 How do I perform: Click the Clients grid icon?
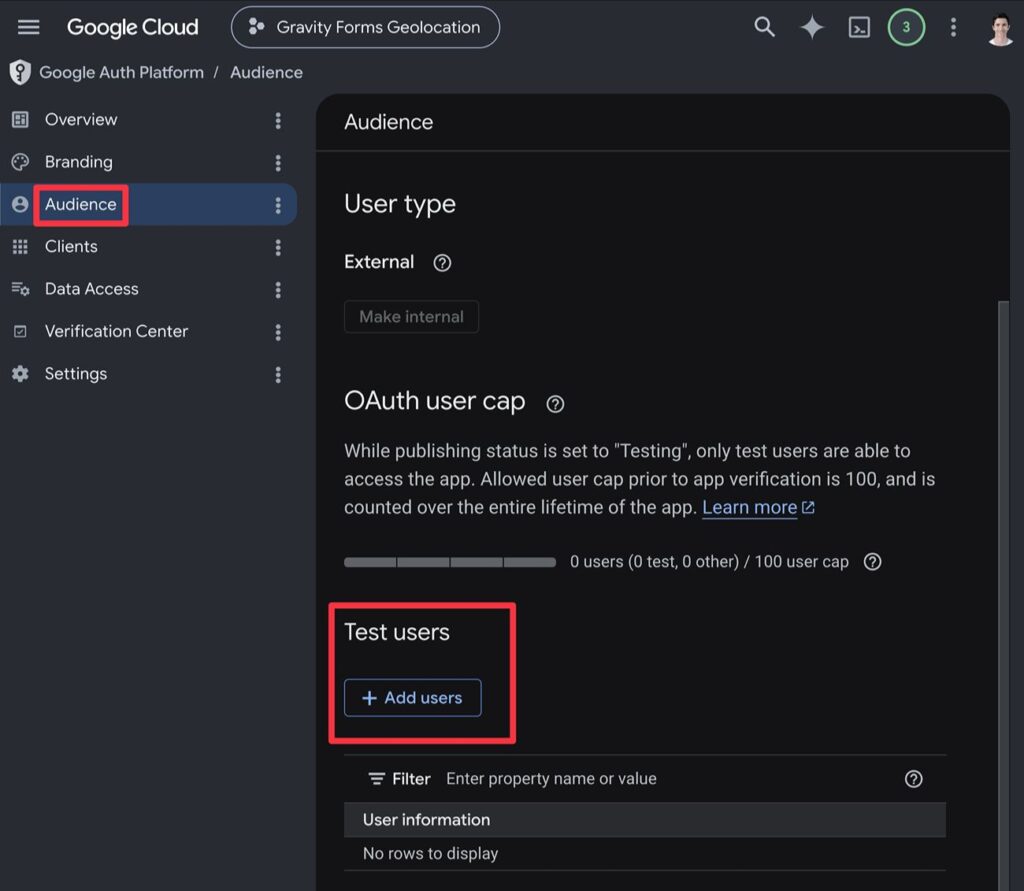pos(20,247)
